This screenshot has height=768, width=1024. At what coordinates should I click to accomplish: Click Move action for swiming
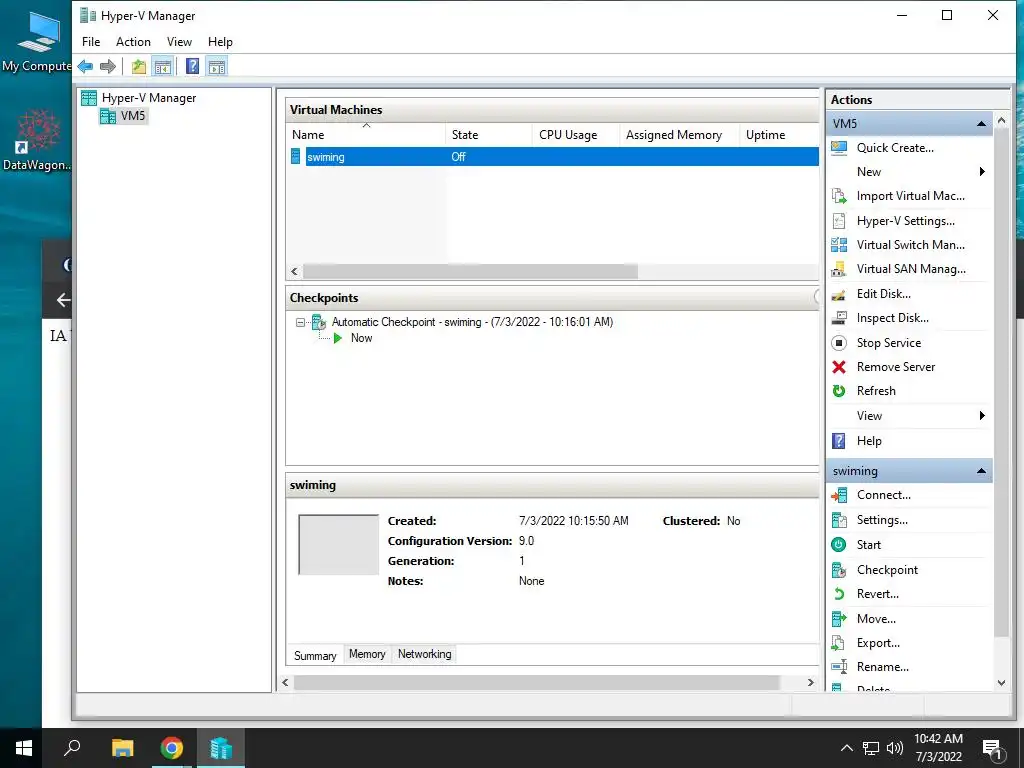pos(876,618)
